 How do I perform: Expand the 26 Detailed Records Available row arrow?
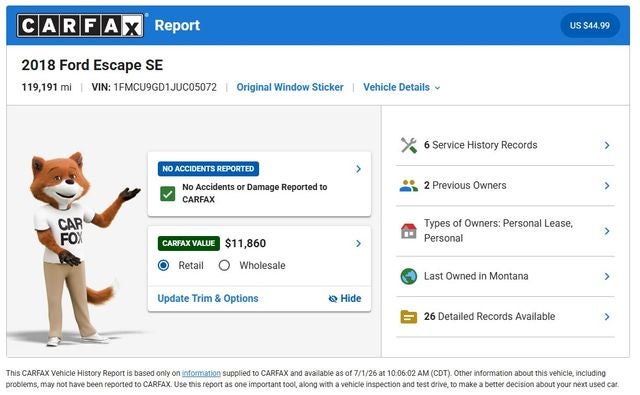coord(607,317)
